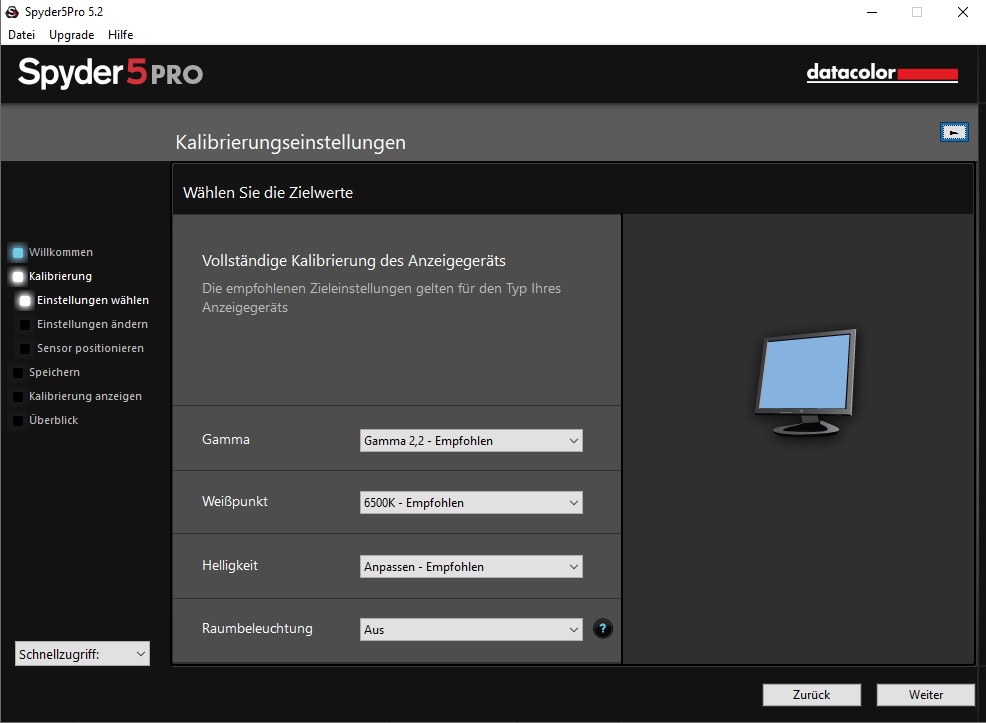
Task: Click the Spyder app icon in title bar
Action: tap(12, 12)
